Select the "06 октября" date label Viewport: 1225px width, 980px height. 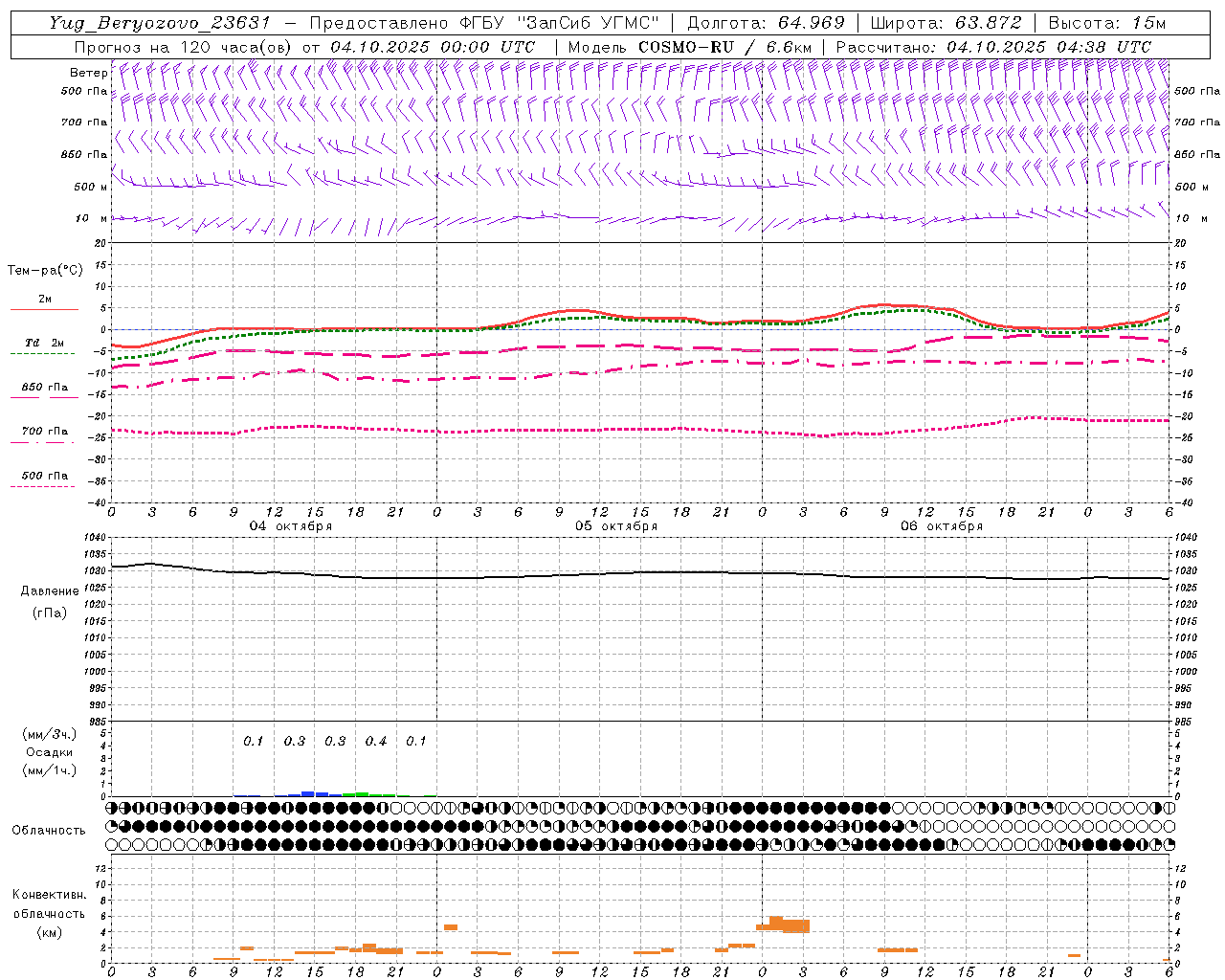pyautogui.click(x=942, y=526)
